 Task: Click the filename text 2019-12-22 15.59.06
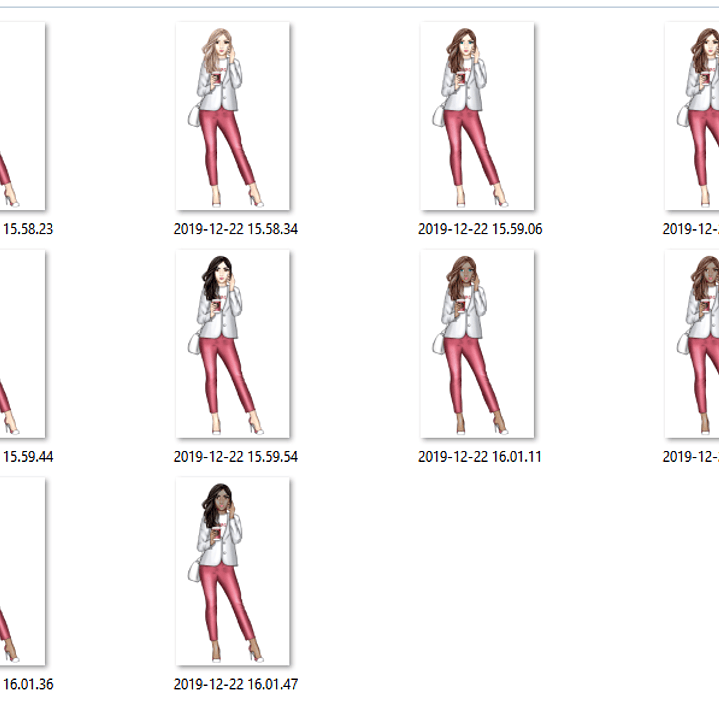pos(480,229)
